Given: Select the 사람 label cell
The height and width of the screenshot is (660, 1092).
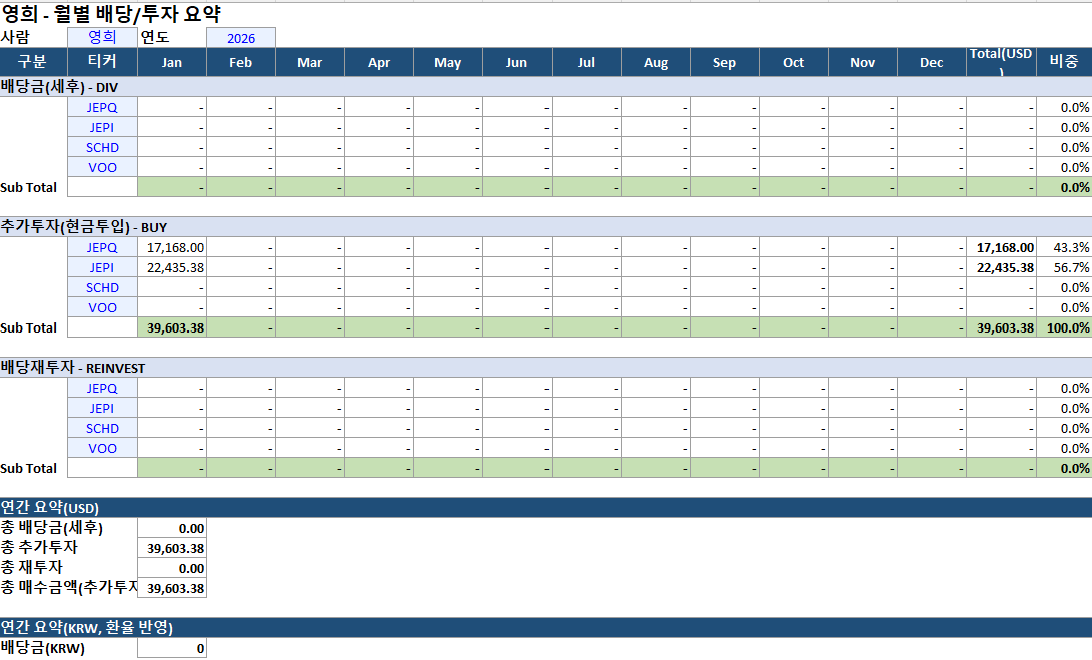Looking at the screenshot, I should pyautogui.click(x=33, y=38).
